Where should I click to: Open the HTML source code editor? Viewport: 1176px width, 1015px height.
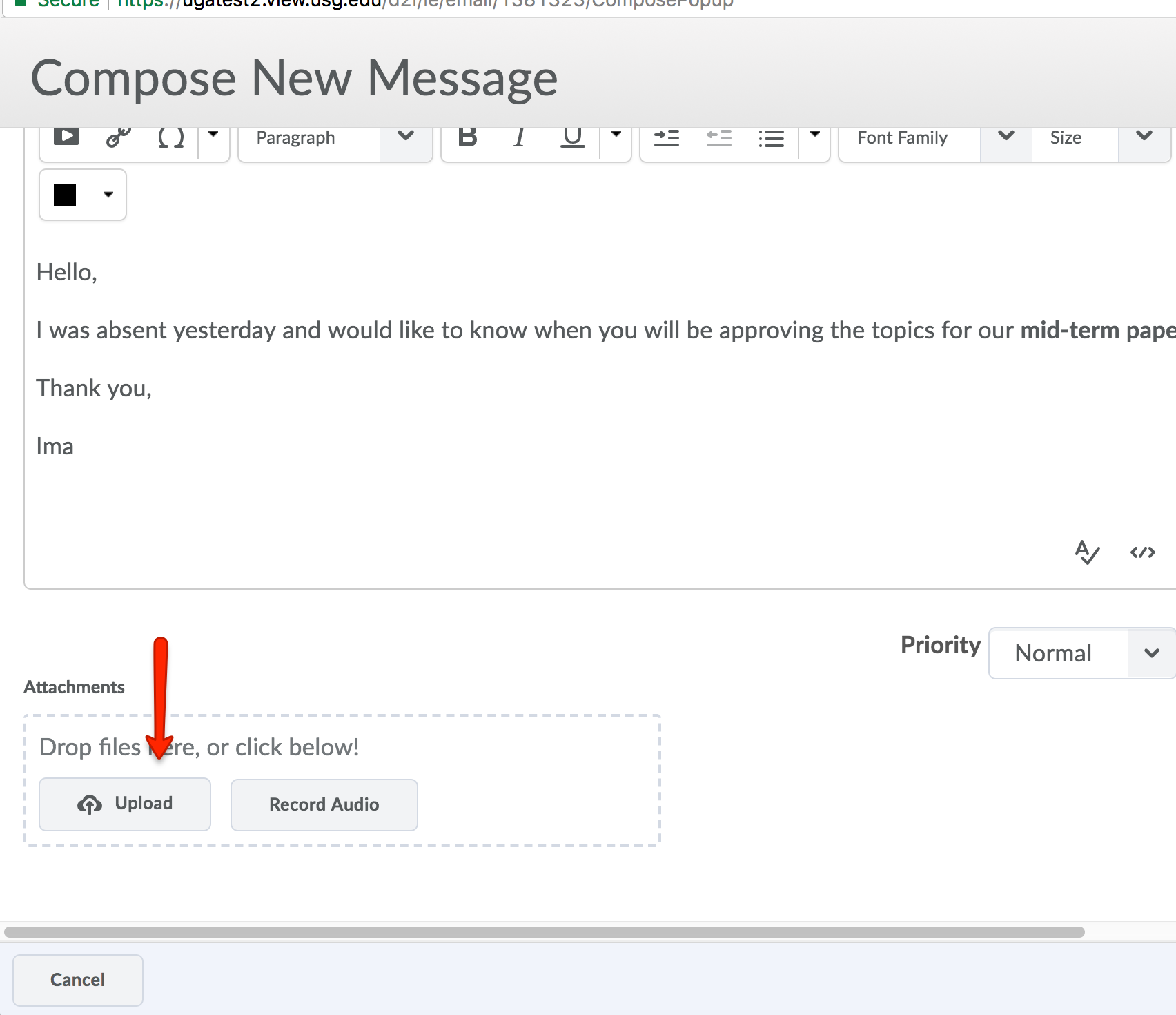click(1142, 552)
